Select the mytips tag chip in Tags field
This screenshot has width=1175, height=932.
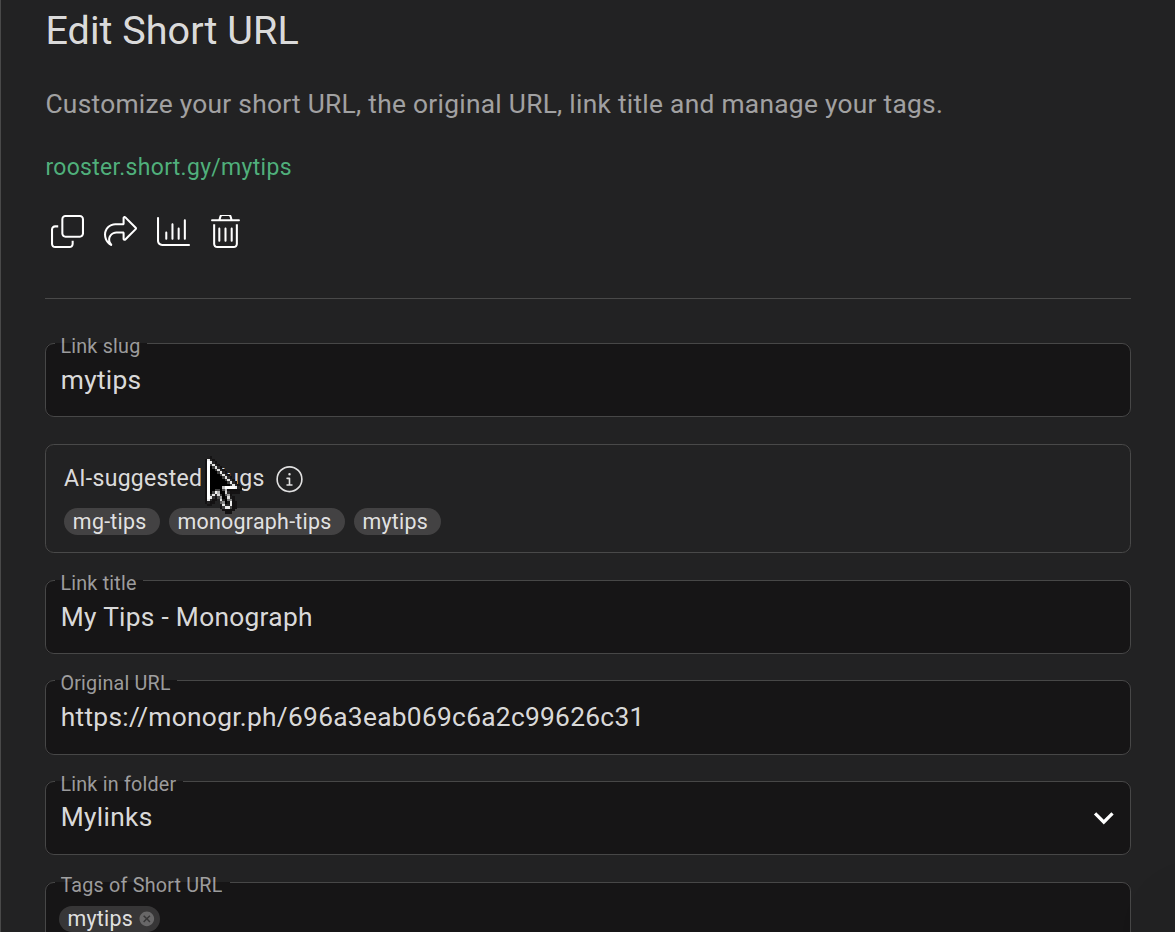tap(99, 919)
